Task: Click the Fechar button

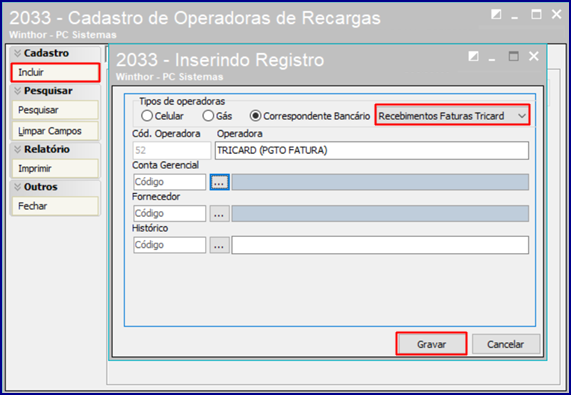Action: (55, 206)
